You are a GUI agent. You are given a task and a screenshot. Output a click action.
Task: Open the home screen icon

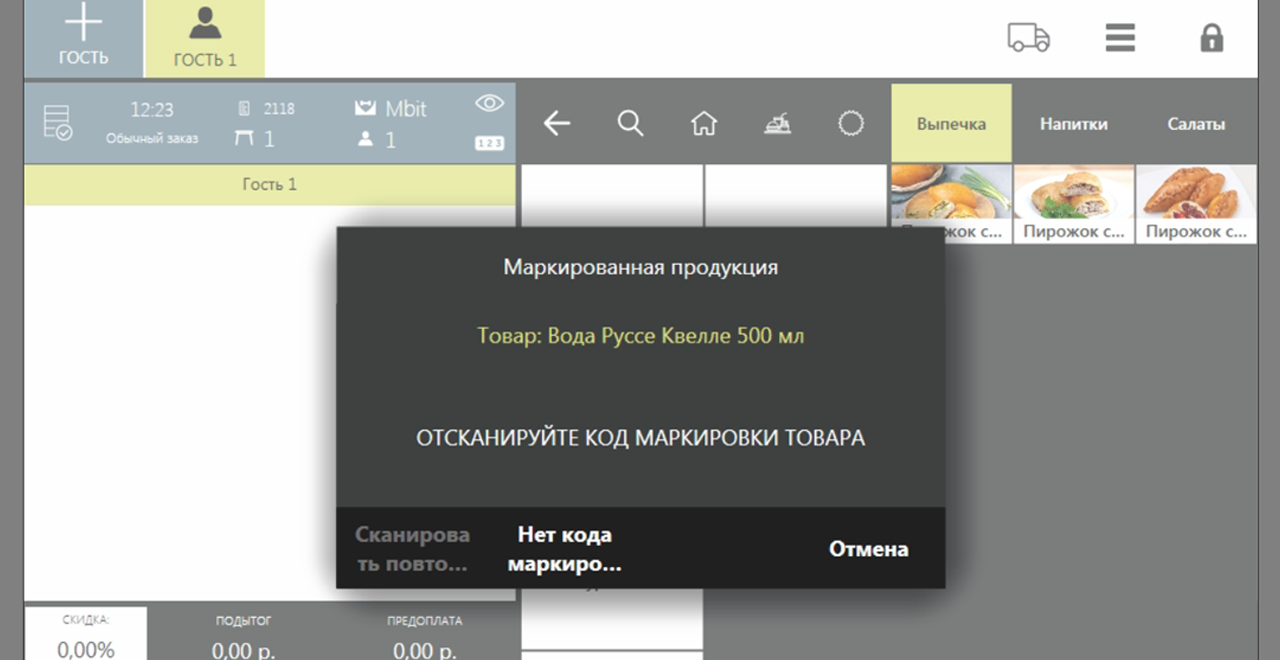704,123
